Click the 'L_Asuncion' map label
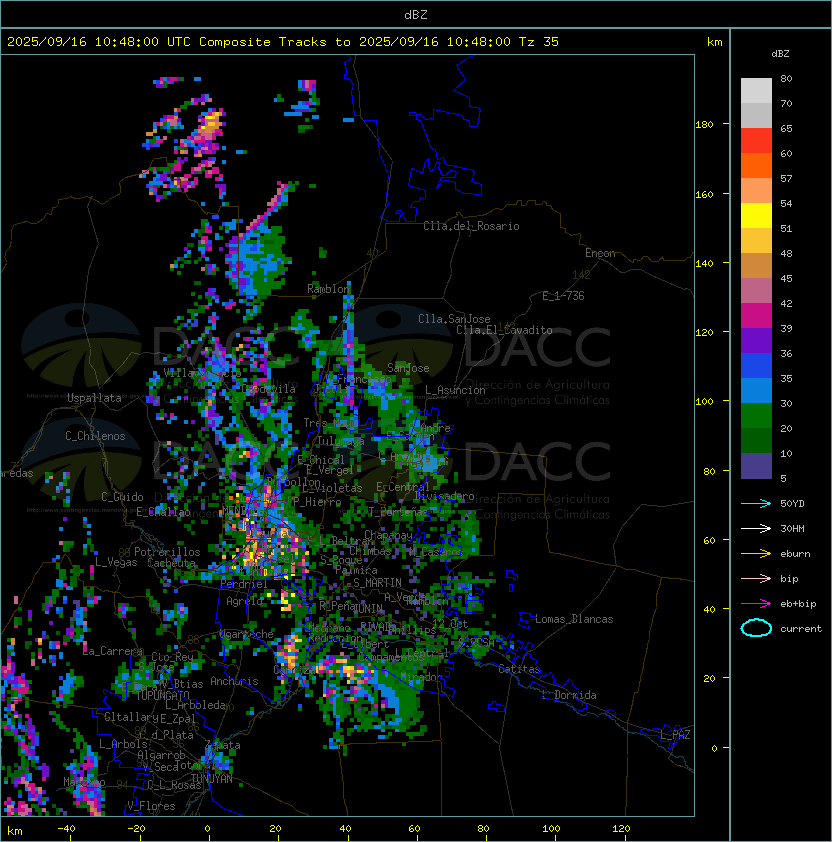The image size is (832, 842). click(455, 390)
